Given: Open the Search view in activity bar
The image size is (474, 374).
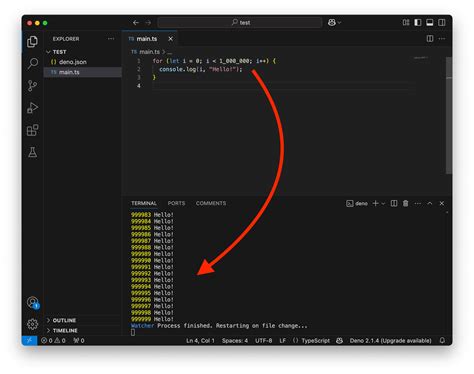Looking at the screenshot, I should pos(32,63).
